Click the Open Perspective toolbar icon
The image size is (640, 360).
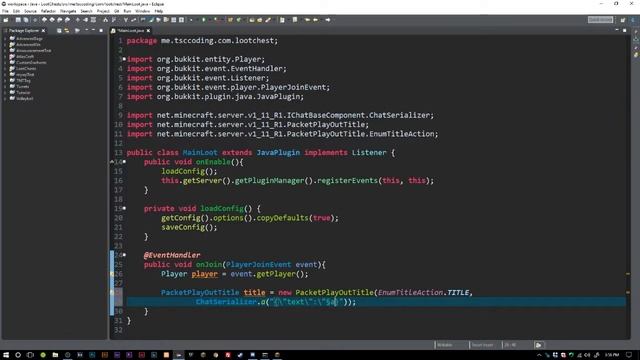click(623, 20)
